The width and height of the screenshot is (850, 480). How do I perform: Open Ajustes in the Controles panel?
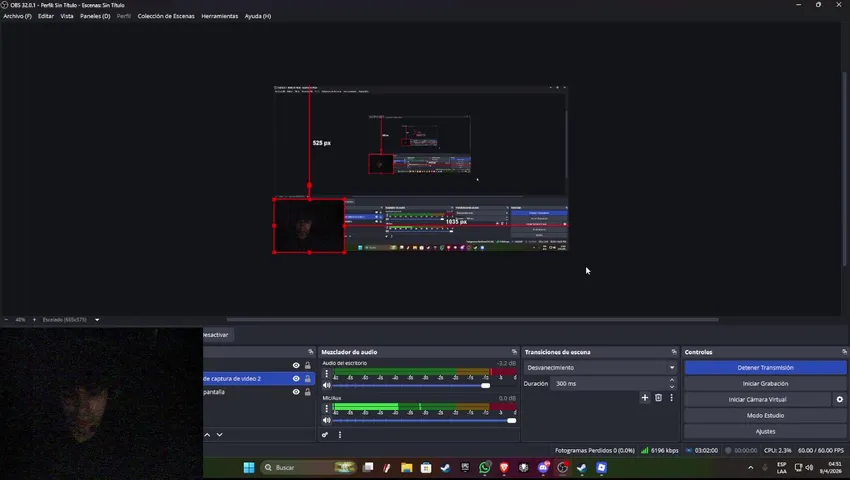pos(765,432)
